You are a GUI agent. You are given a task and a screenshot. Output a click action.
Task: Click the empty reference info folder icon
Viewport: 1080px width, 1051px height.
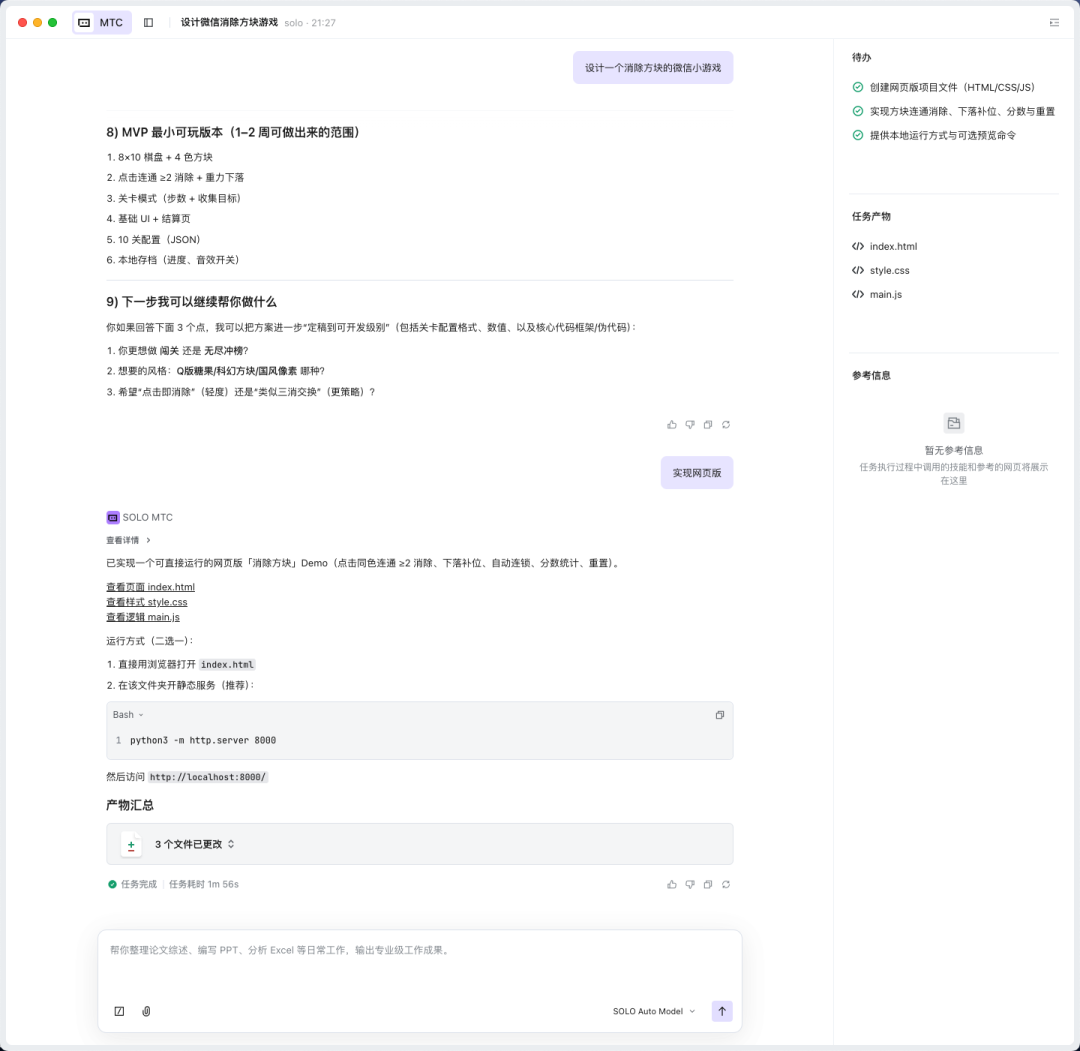click(x=953, y=423)
